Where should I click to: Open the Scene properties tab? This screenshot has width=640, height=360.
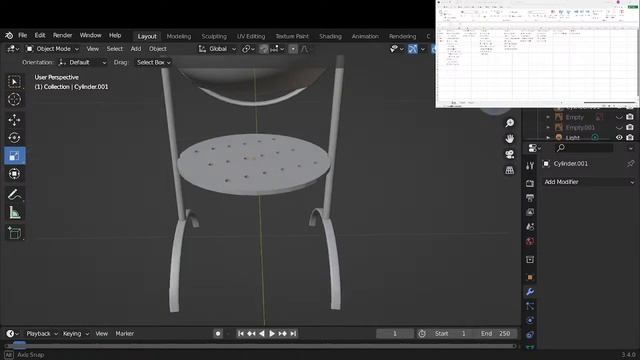click(530, 227)
